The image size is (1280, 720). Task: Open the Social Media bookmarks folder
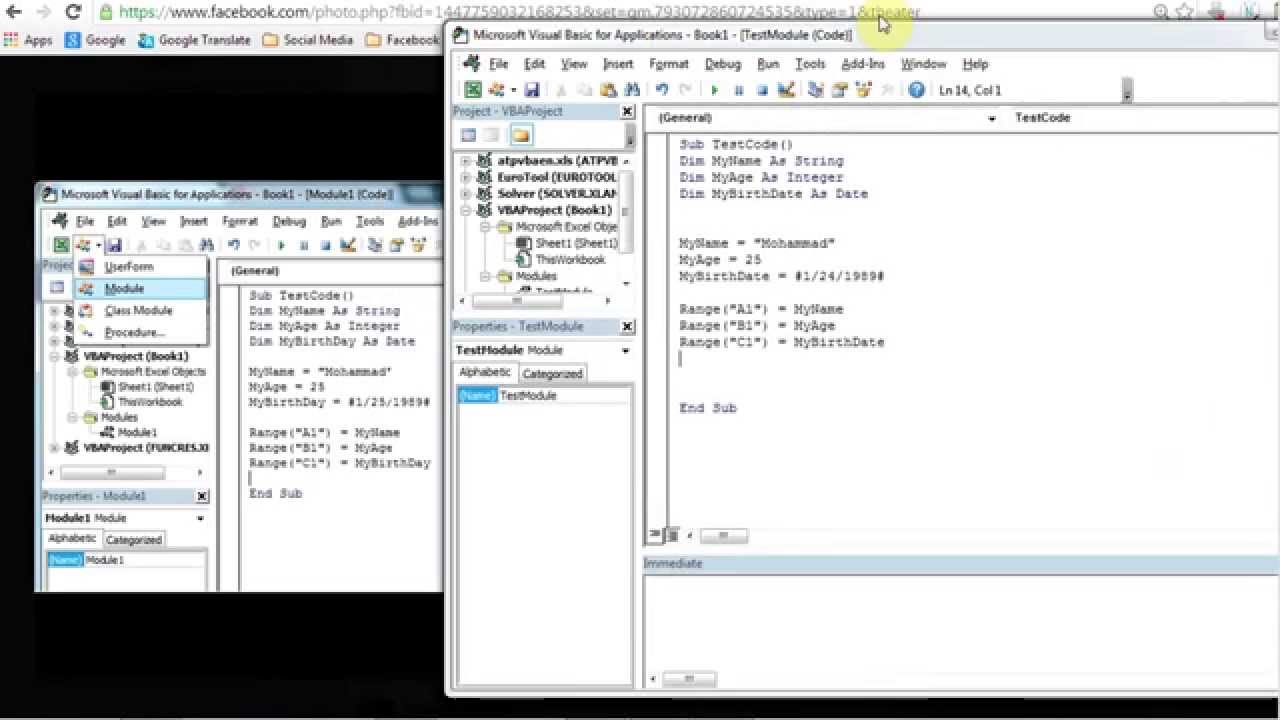click(x=308, y=40)
